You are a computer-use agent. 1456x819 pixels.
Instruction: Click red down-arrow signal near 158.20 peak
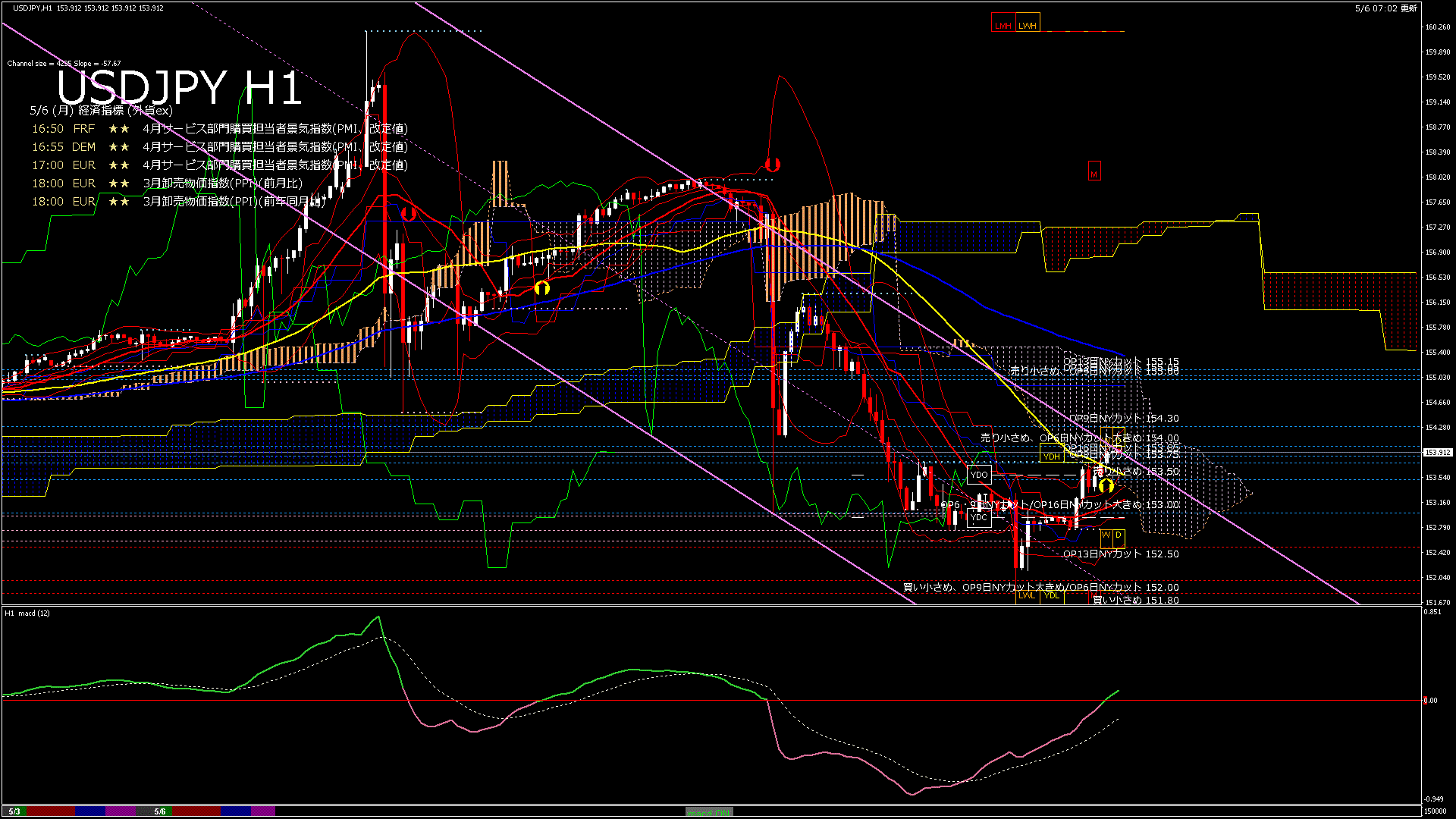coord(773,163)
